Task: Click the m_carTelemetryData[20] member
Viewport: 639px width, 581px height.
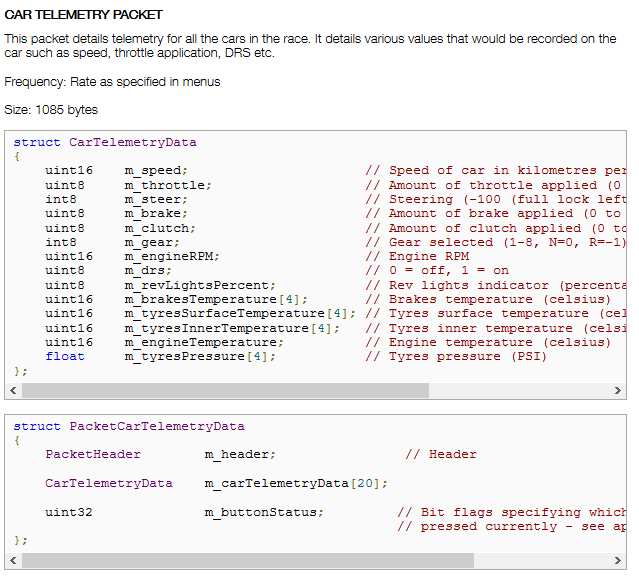Action: pyautogui.click(x=296, y=483)
